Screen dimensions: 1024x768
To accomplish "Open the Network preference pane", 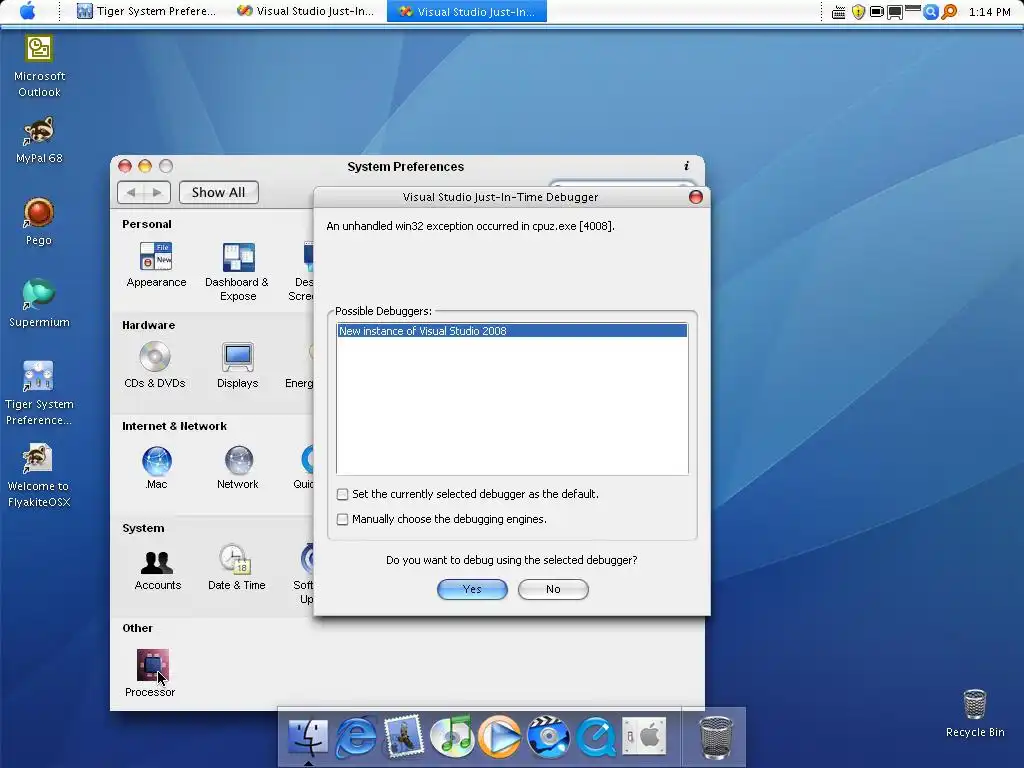I will tap(238, 467).
